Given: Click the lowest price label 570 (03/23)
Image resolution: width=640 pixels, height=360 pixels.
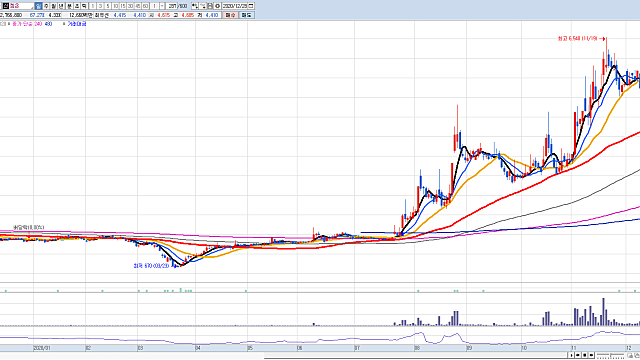Looking at the screenshot, I should click(151, 266).
